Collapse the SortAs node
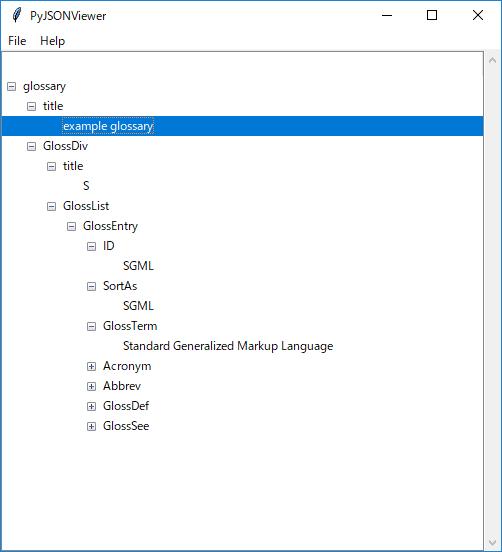 (x=92, y=287)
